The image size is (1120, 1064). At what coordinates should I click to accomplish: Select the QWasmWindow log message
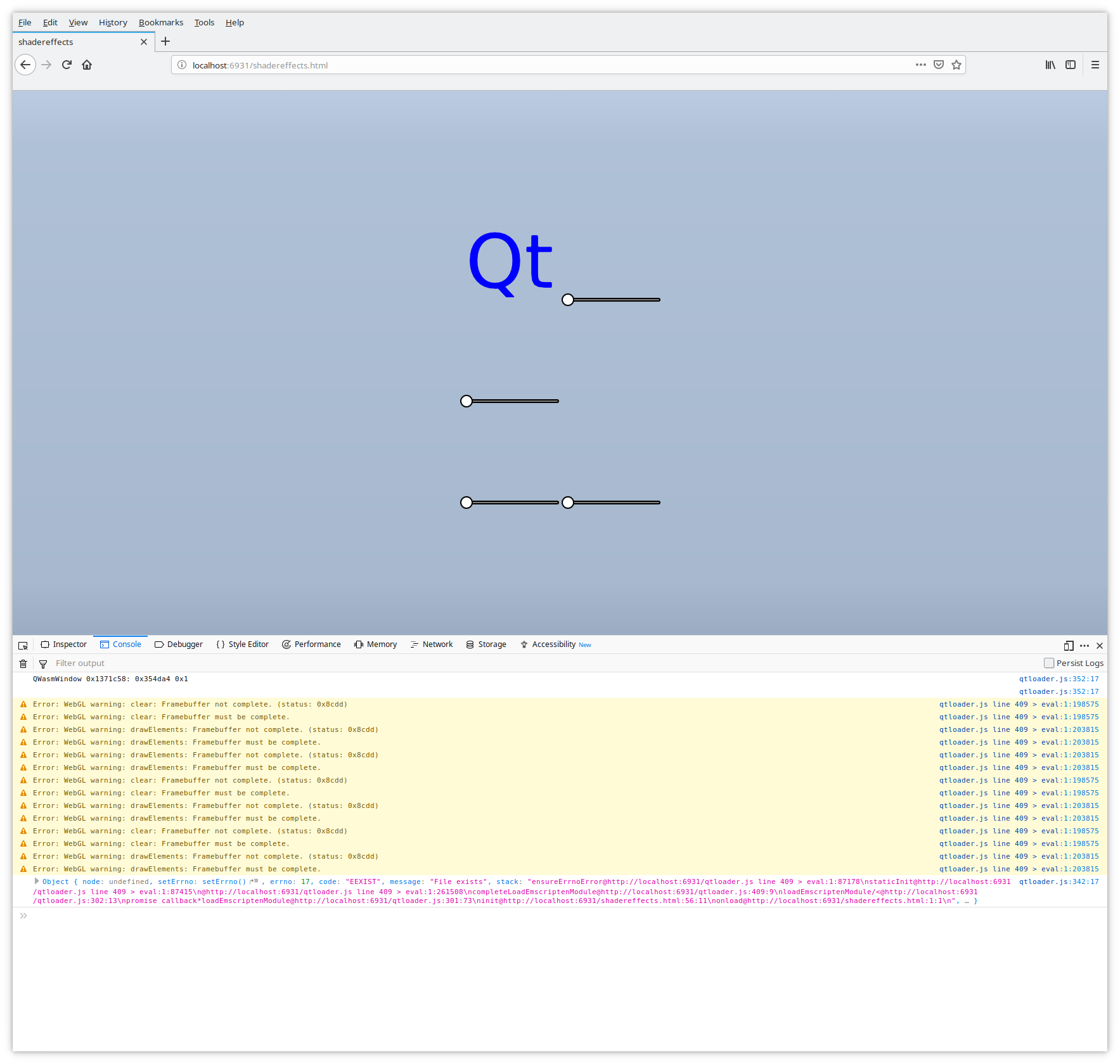(110, 679)
